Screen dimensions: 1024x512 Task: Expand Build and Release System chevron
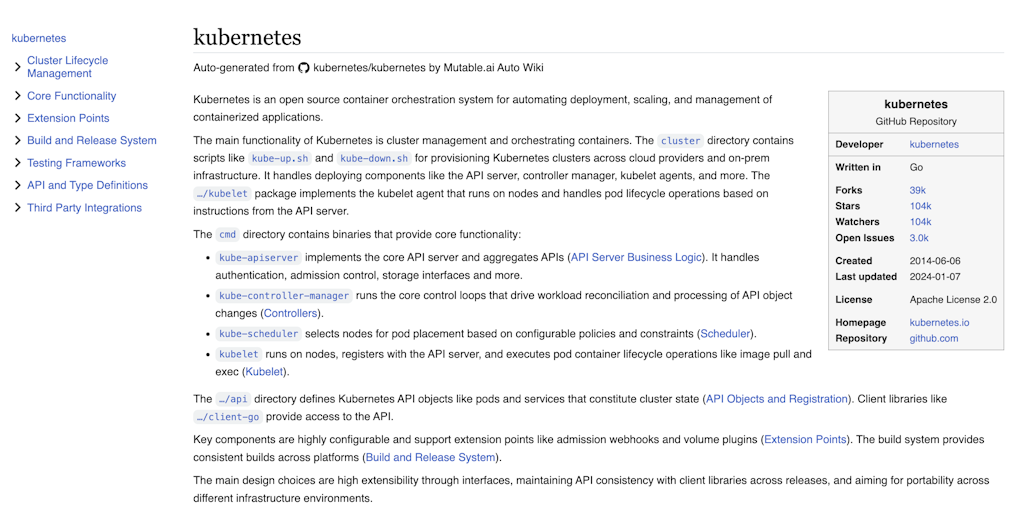click(x=18, y=140)
